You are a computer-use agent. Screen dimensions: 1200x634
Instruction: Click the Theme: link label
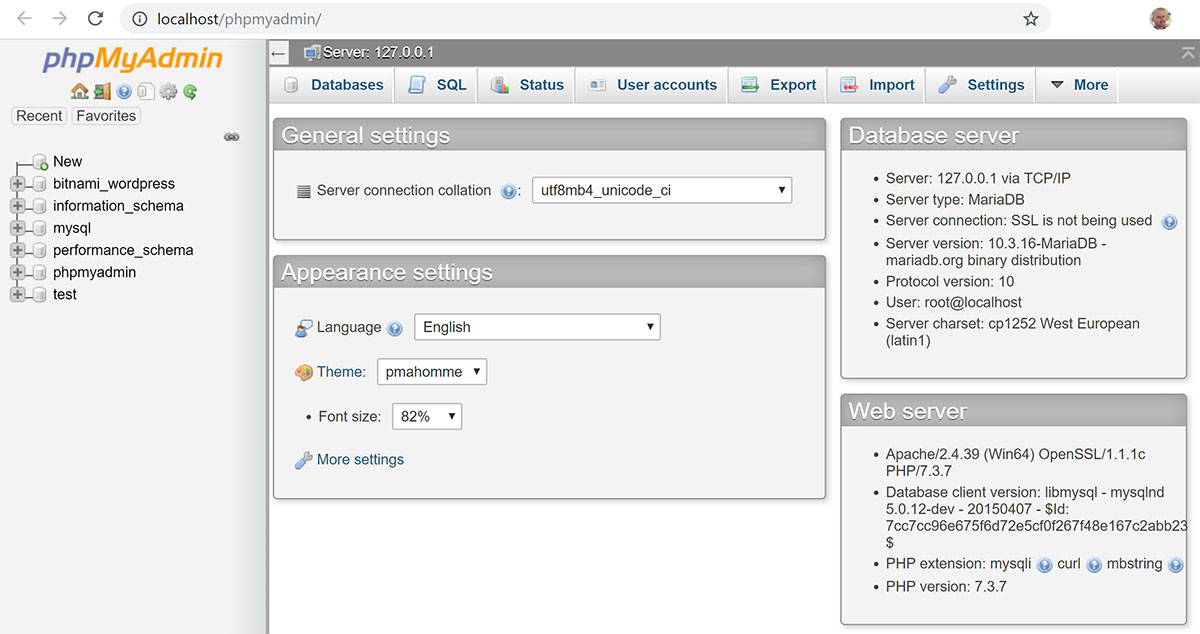pos(341,372)
